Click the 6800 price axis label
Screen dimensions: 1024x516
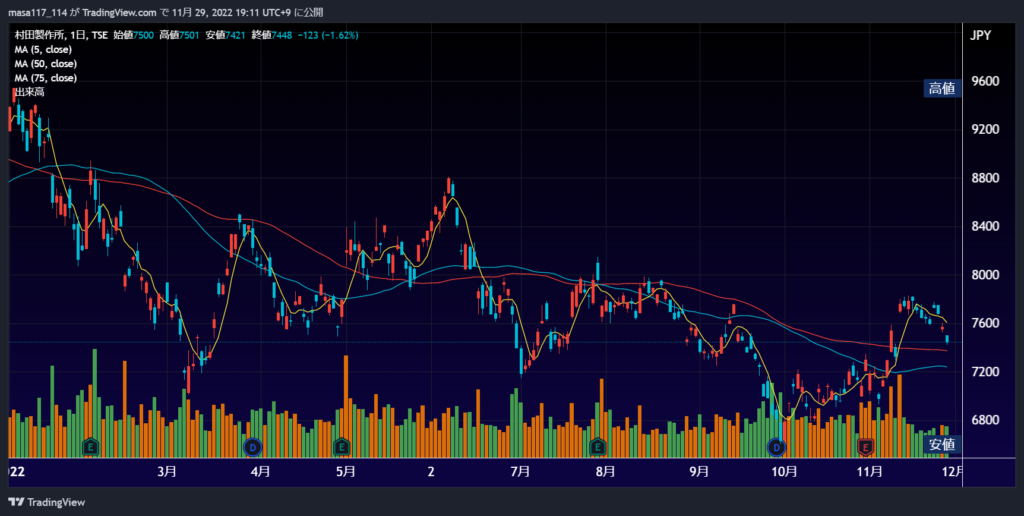(x=985, y=420)
